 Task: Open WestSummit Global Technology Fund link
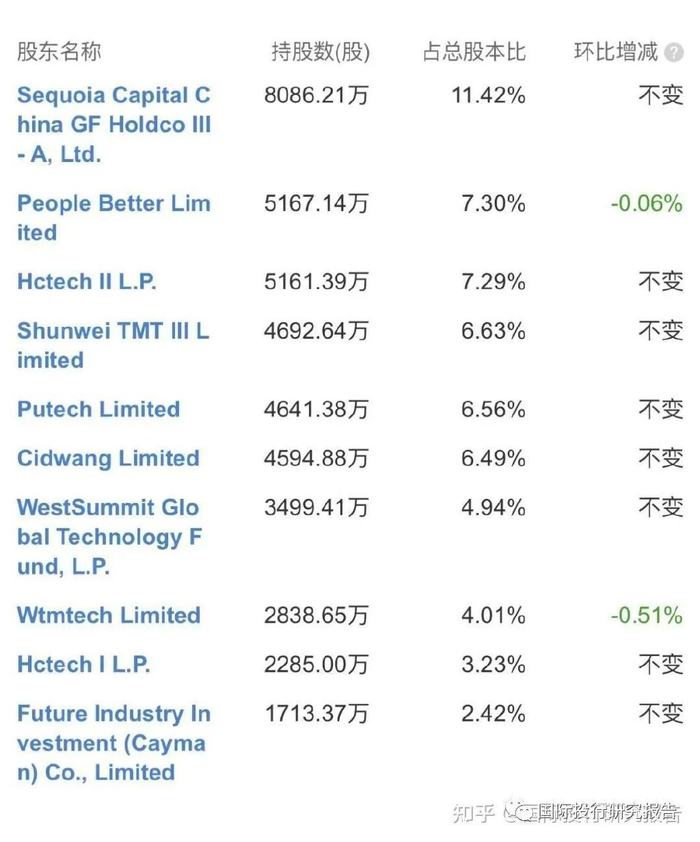(x=110, y=536)
